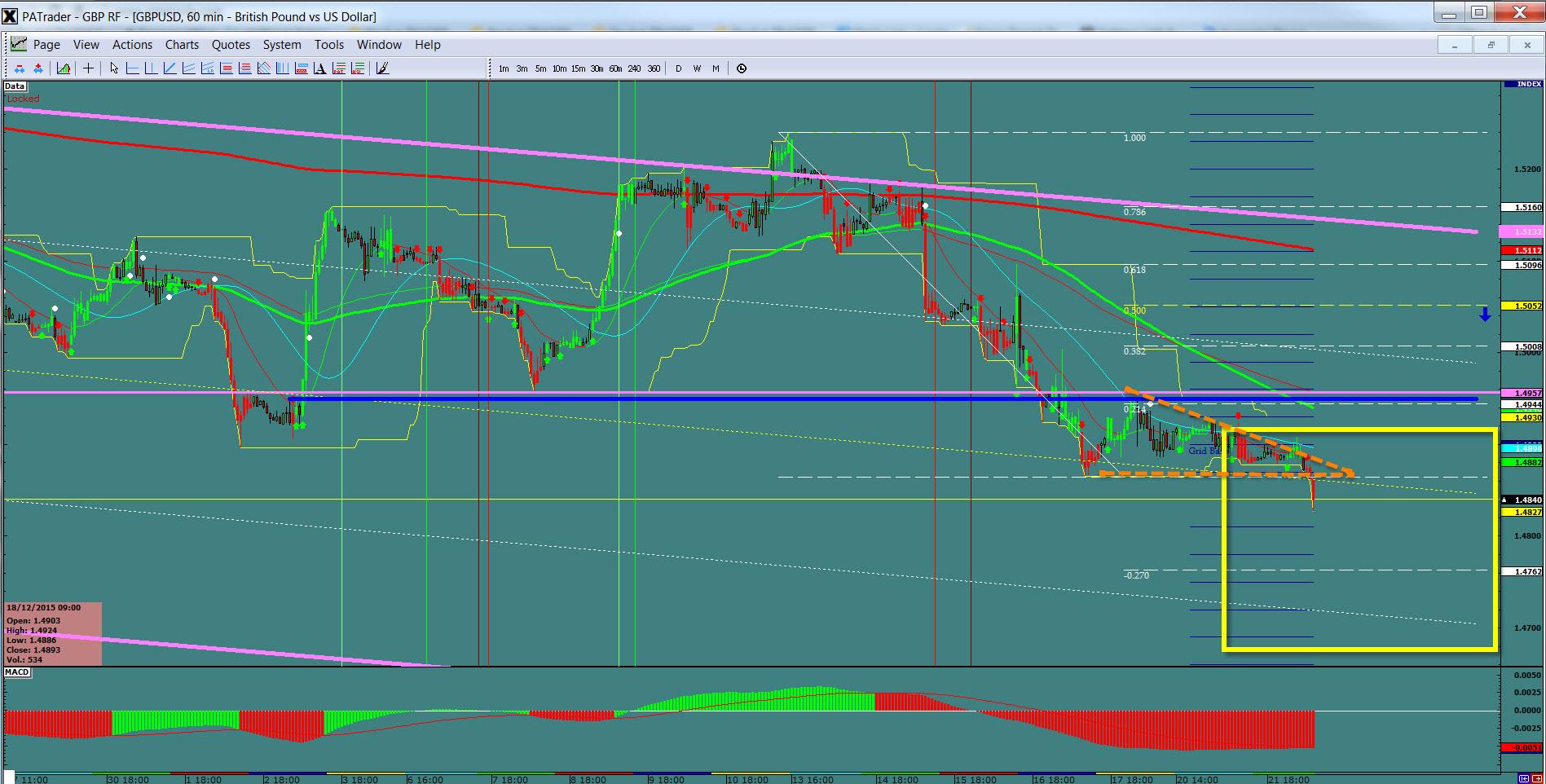Open the chart indicators toolbar icon

(x=64, y=68)
